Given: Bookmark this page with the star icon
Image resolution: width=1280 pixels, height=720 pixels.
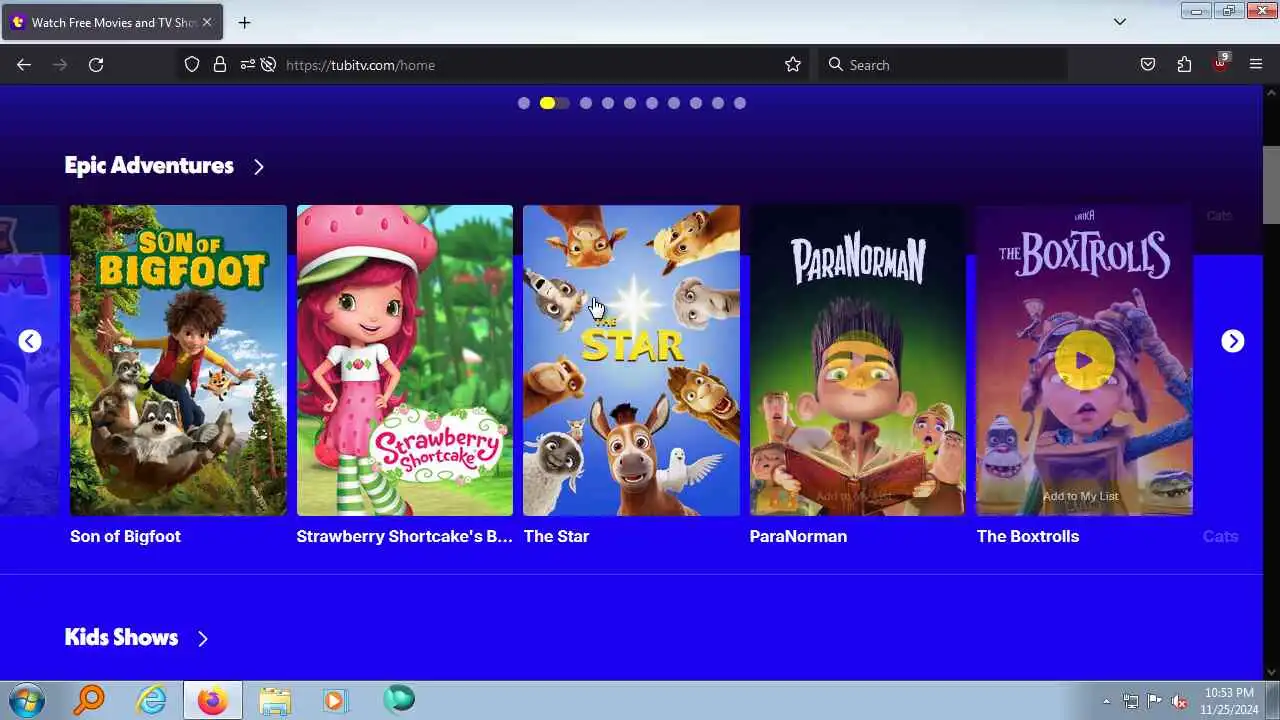Looking at the screenshot, I should pyautogui.click(x=793, y=65).
